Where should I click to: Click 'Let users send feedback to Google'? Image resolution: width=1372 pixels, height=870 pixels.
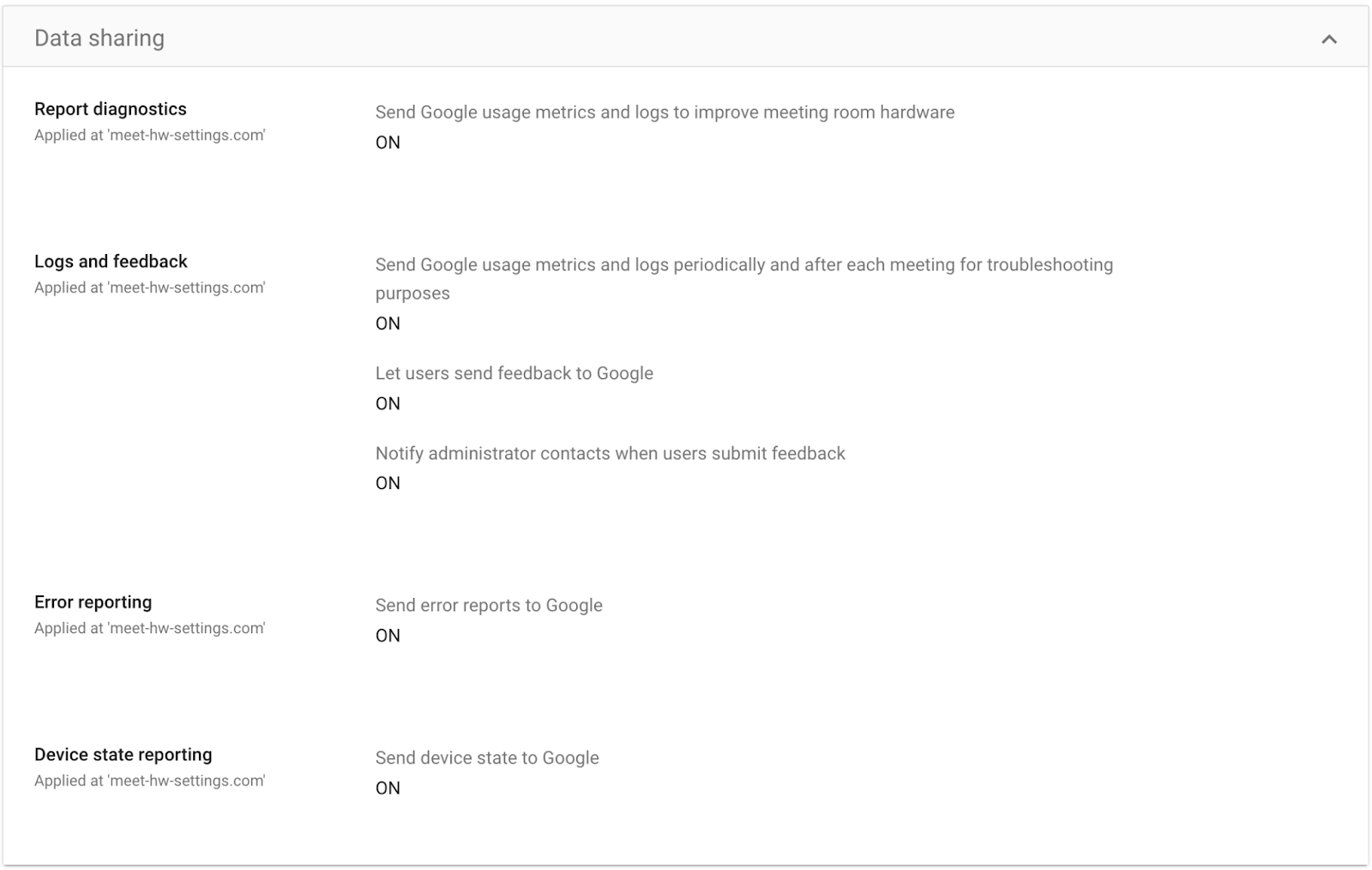point(514,373)
